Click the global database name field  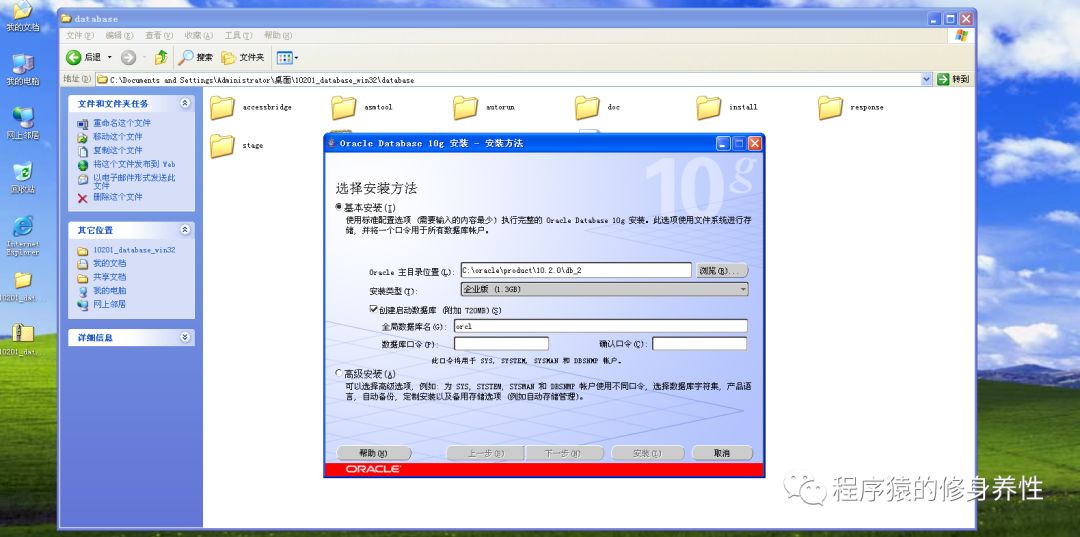click(601, 326)
